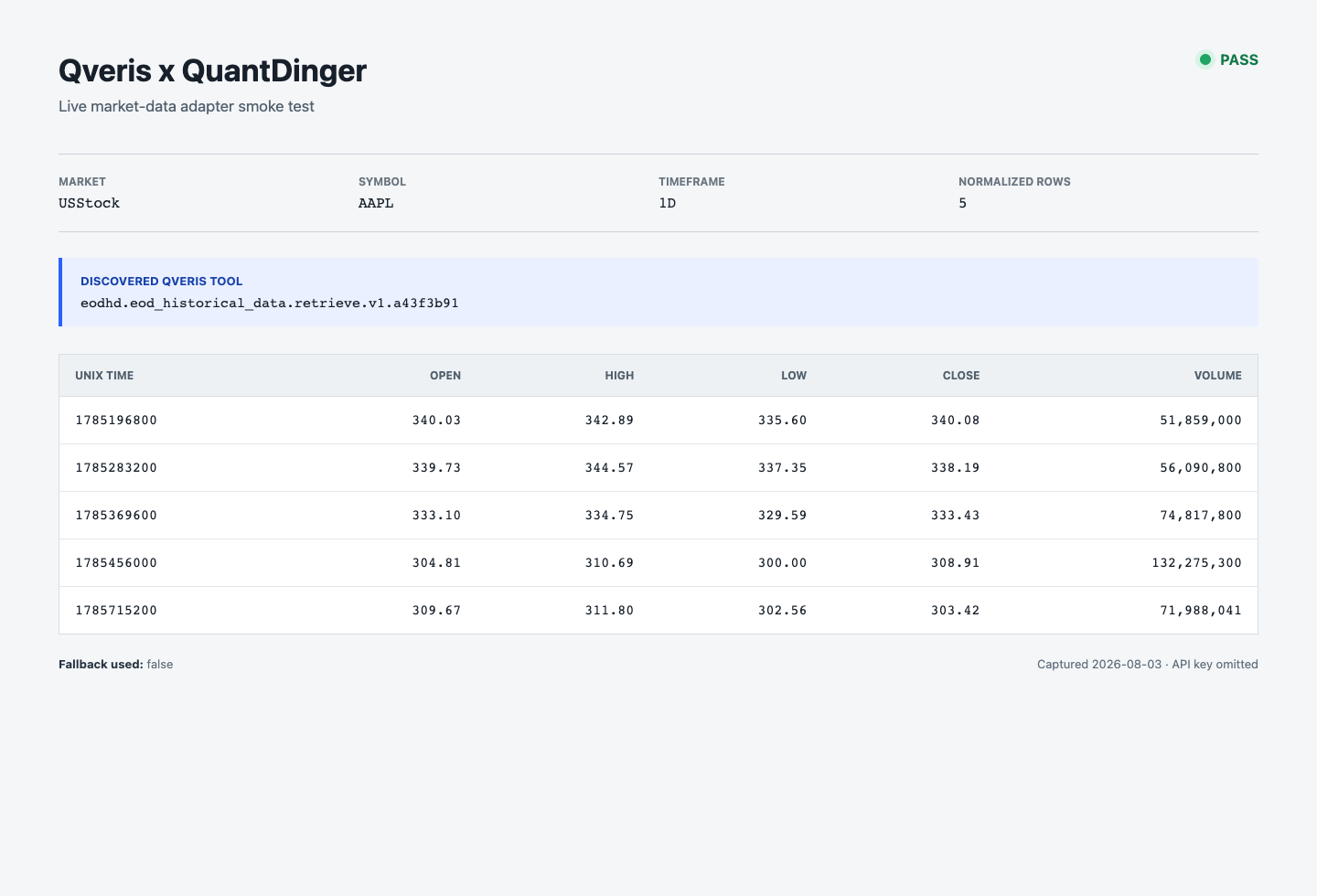
Task: Click the SYMBOL field label
Action: 382,182
